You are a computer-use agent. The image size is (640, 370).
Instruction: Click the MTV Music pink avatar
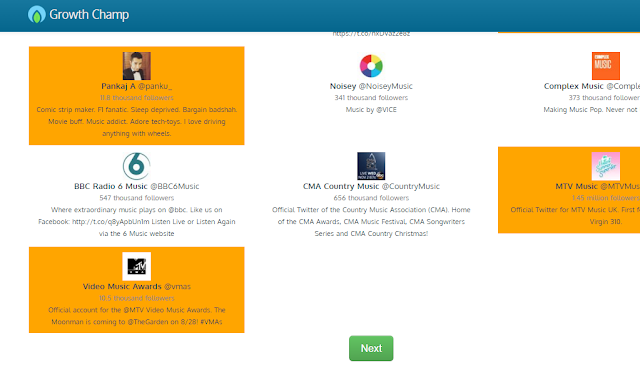[606, 166]
